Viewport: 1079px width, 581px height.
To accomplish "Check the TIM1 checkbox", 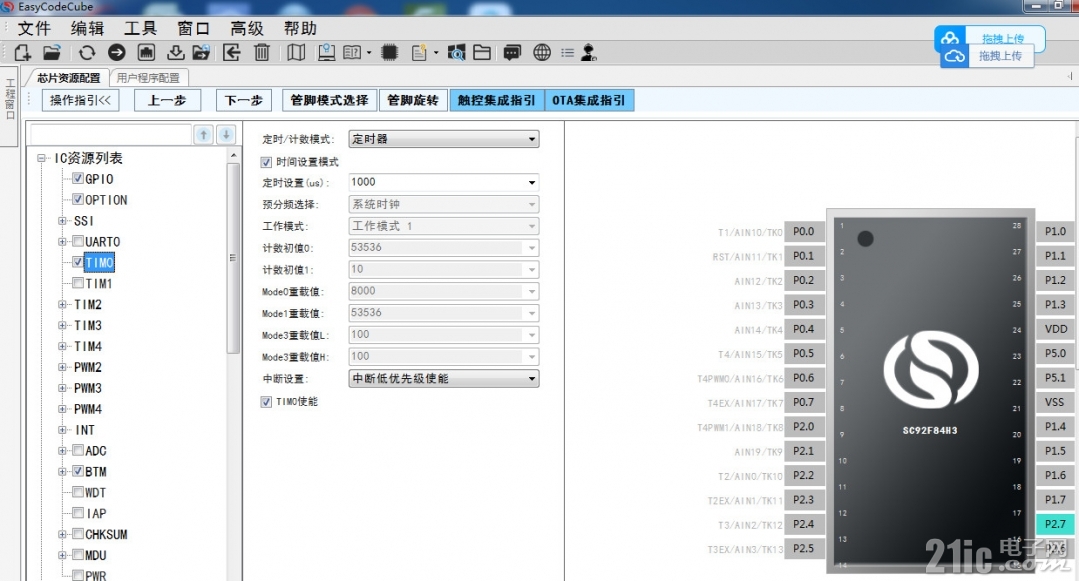I will (78, 283).
